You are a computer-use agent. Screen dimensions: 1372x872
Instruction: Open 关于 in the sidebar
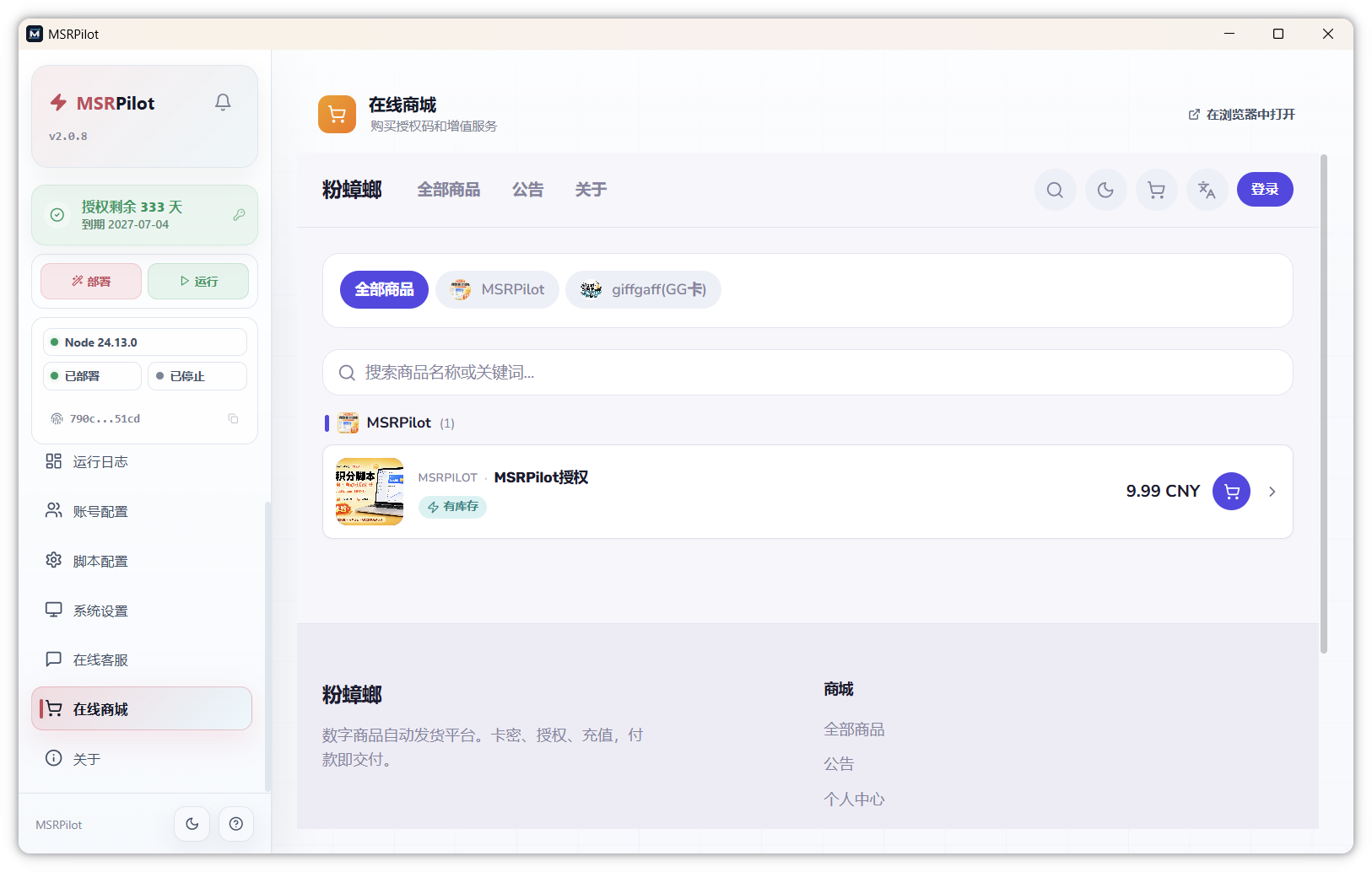(x=142, y=759)
